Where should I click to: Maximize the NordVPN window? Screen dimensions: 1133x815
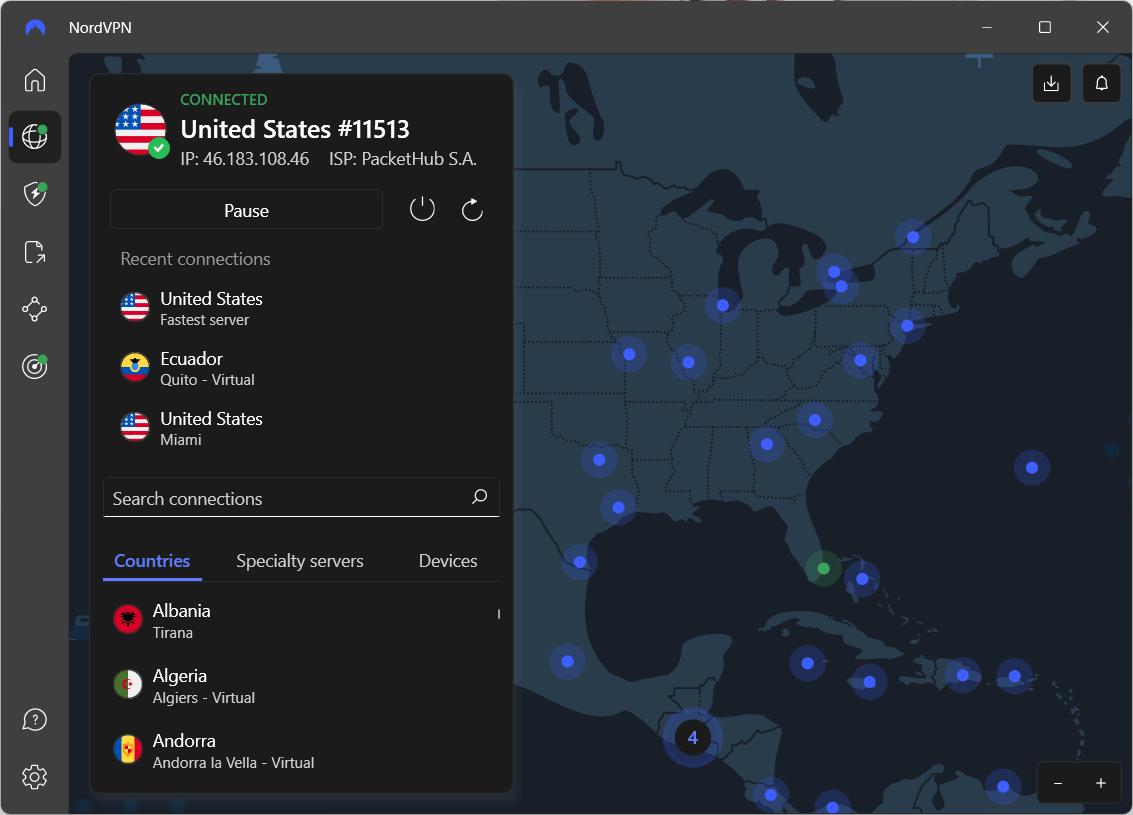click(x=1044, y=27)
